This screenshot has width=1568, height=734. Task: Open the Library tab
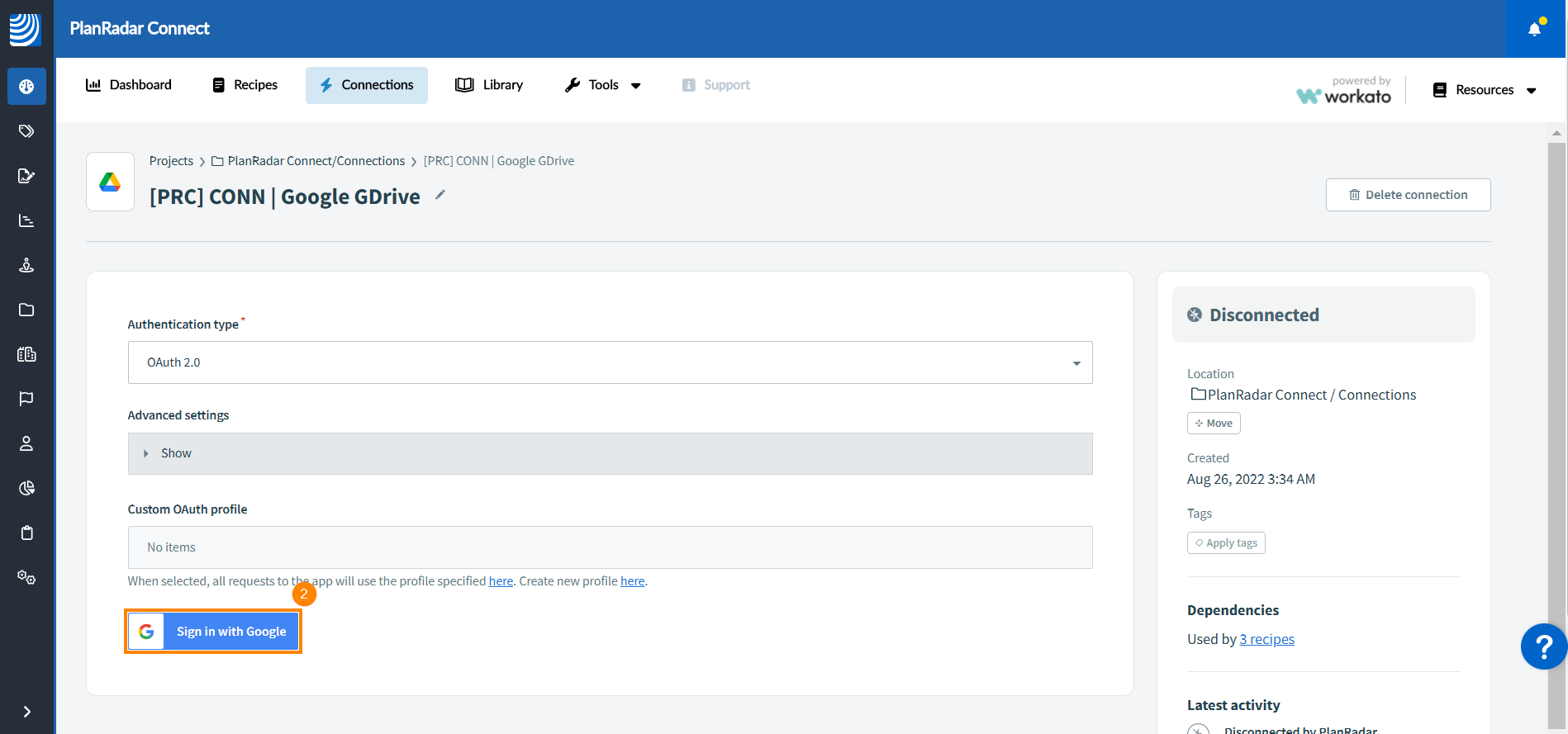coord(489,85)
